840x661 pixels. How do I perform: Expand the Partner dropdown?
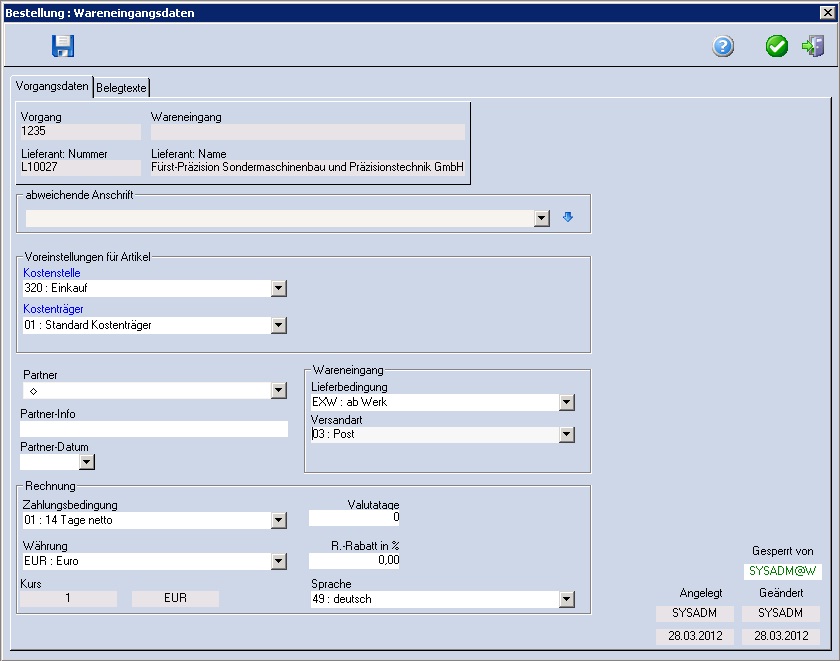point(279,391)
